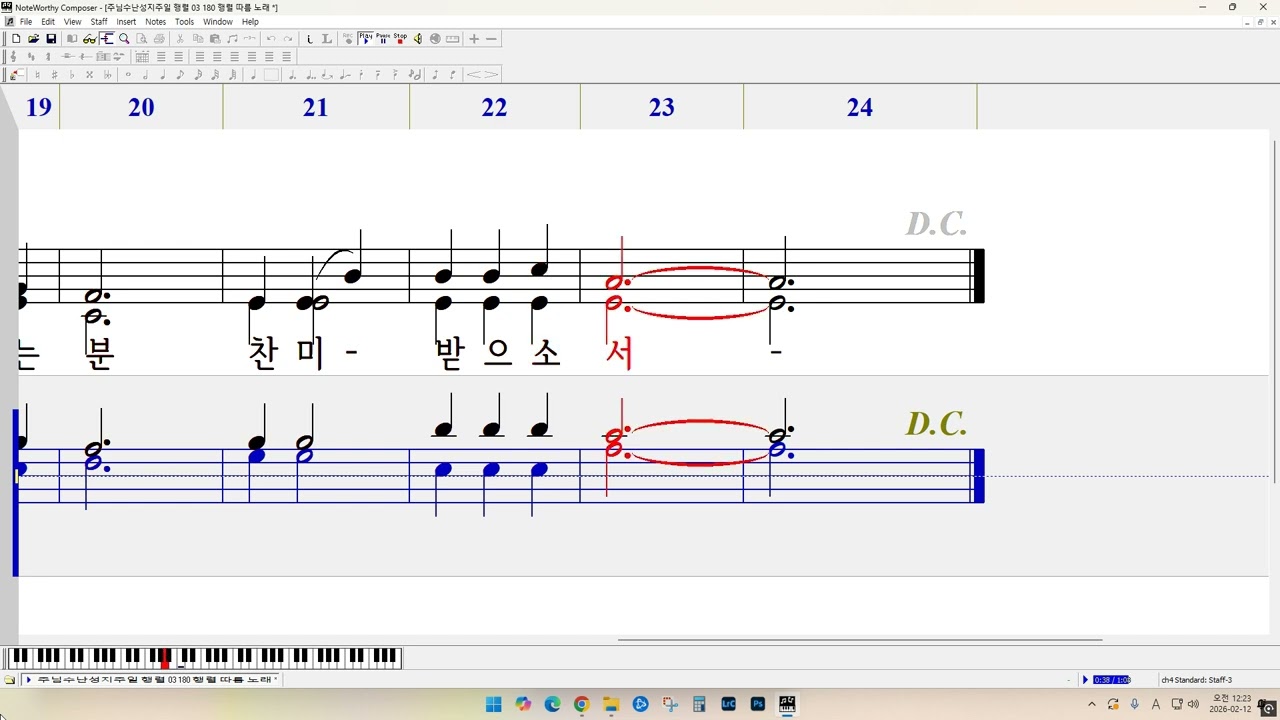Undo the last action
Screen dimensions: 1280x720
pos(271,39)
